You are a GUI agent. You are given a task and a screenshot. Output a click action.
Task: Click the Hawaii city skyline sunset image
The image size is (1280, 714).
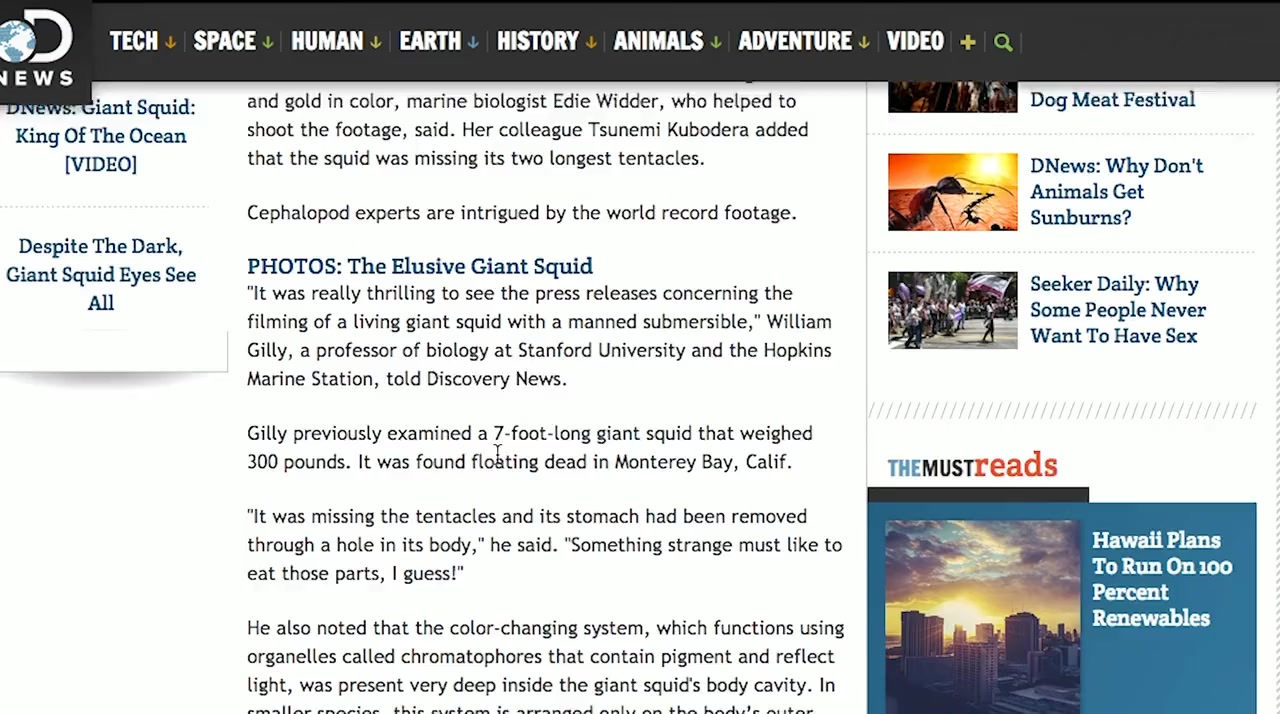click(x=982, y=615)
